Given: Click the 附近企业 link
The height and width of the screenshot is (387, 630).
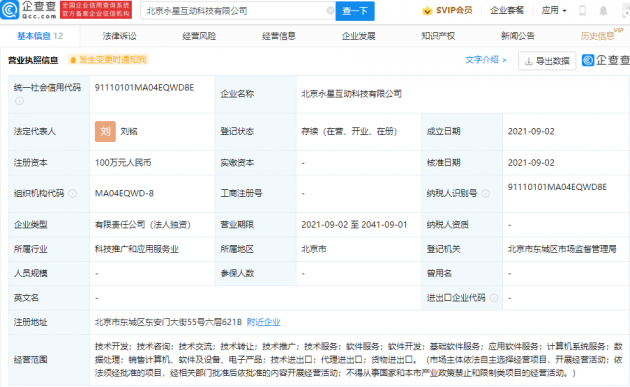Looking at the screenshot, I should [264, 322].
